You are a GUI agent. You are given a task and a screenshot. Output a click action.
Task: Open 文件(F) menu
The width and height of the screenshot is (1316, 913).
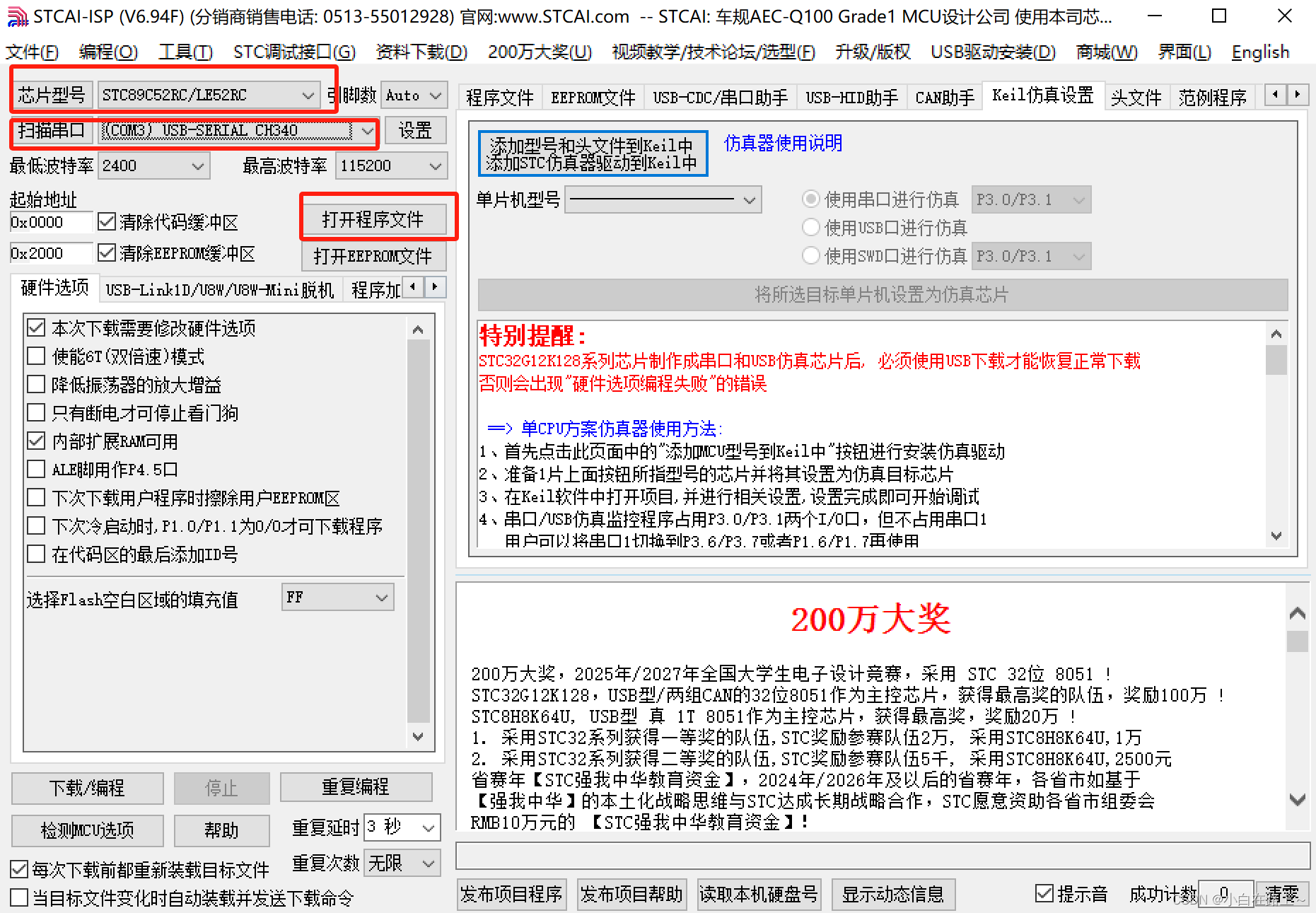(33, 52)
